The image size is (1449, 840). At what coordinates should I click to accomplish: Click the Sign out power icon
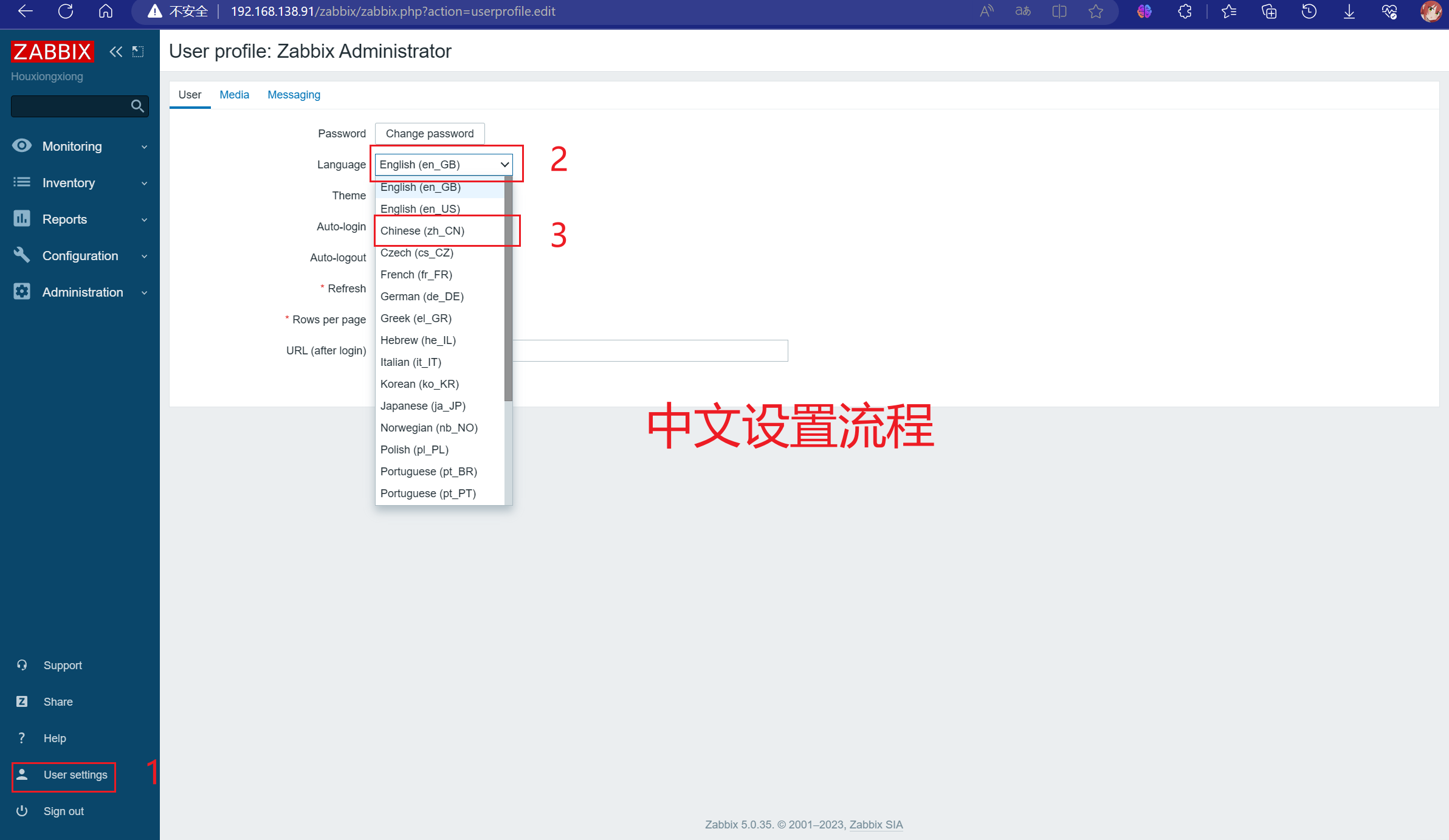coord(22,811)
